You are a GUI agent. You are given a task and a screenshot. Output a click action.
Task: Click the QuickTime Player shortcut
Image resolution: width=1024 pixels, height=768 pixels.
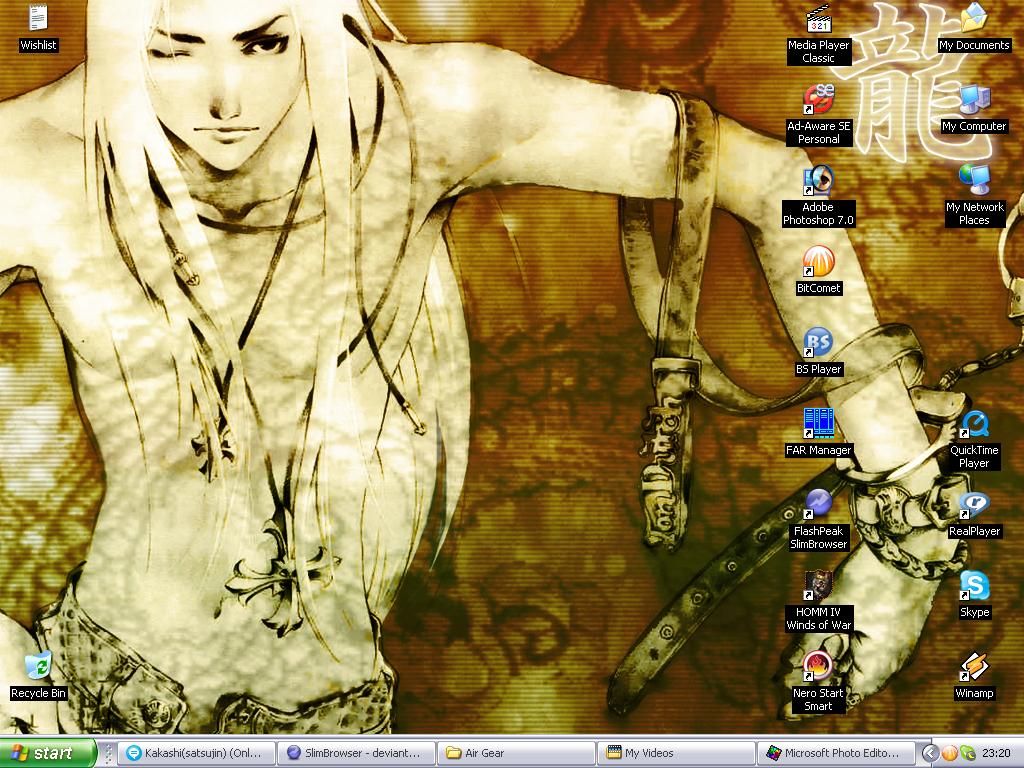(x=974, y=439)
